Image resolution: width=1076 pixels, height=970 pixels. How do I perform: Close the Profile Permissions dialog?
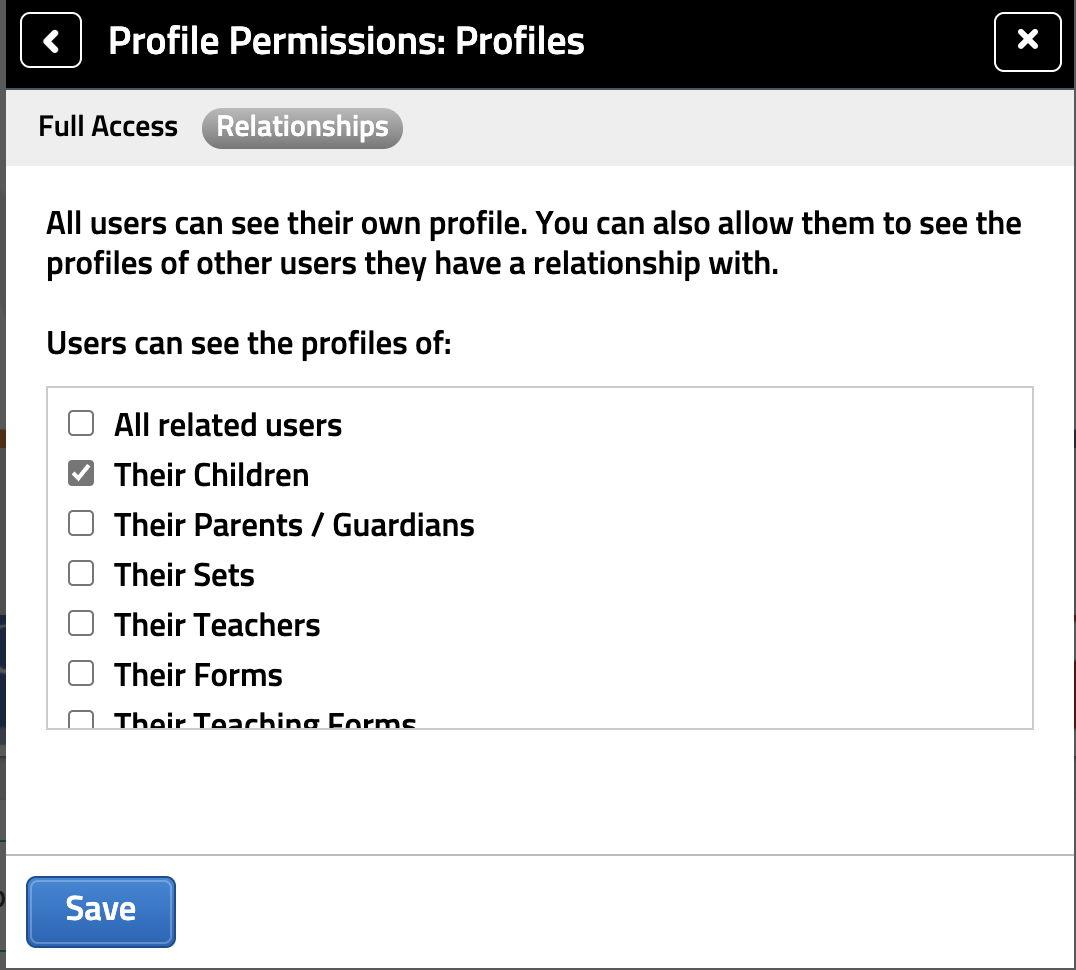click(x=1027, y=42)
